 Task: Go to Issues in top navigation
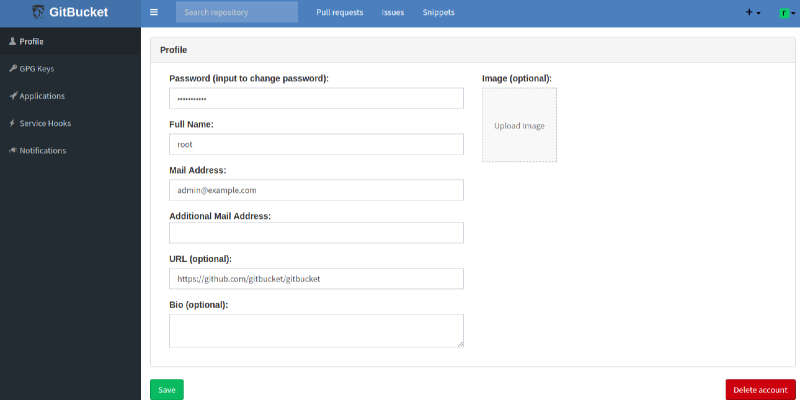tap(393, 13)
